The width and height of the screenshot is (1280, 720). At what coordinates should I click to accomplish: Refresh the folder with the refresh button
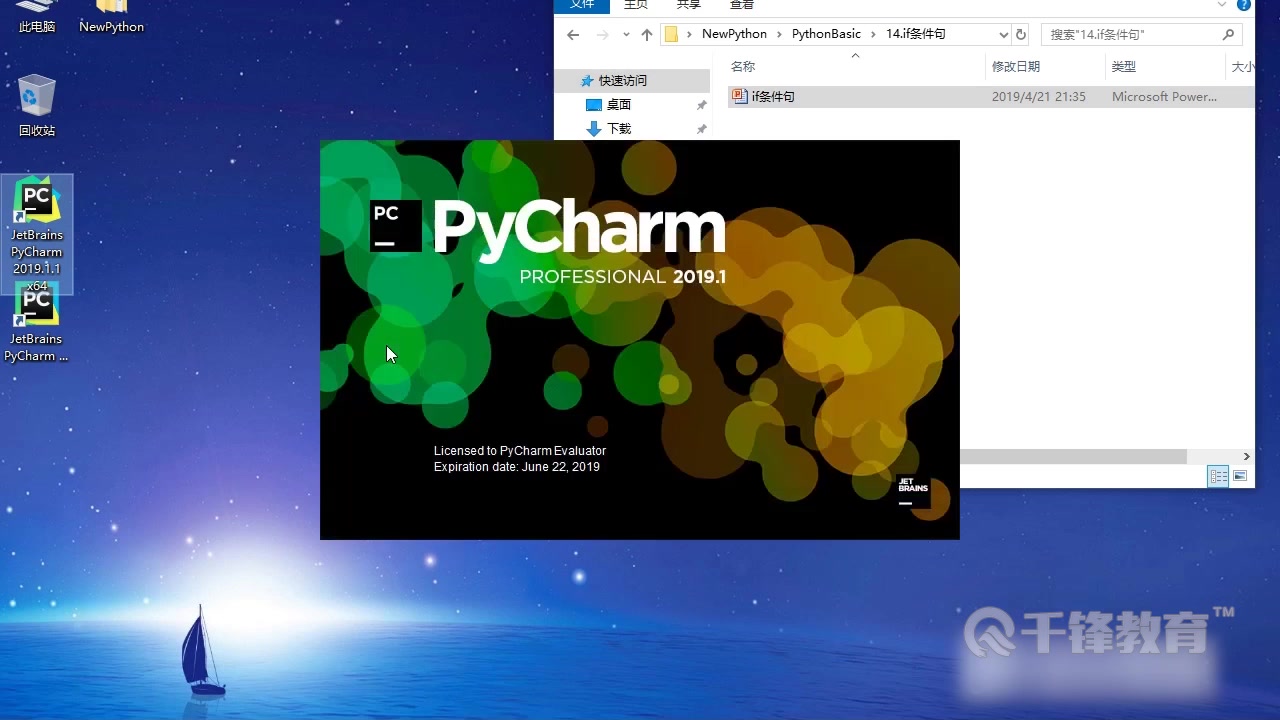coord(1020,34)
